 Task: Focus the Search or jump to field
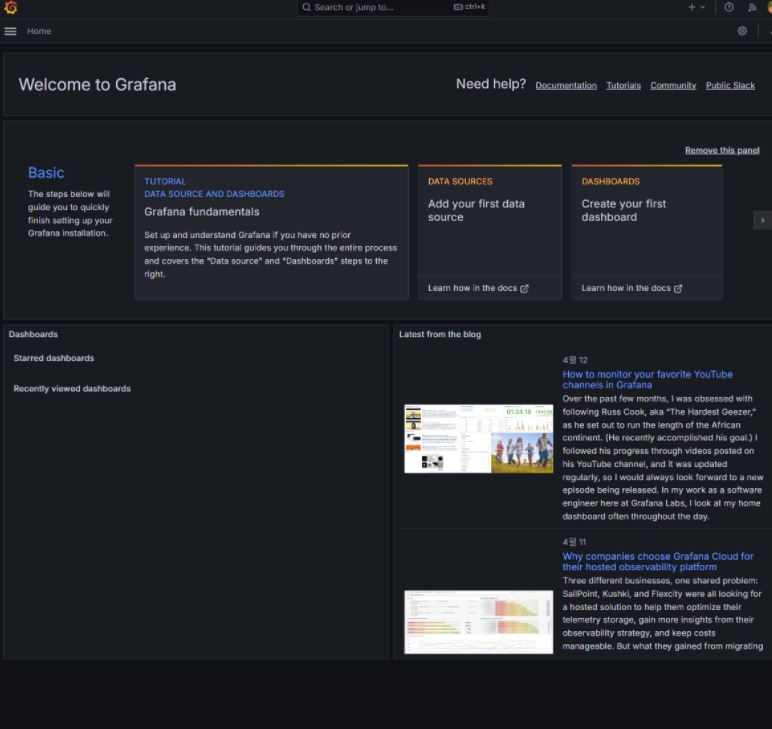point(393,7)
